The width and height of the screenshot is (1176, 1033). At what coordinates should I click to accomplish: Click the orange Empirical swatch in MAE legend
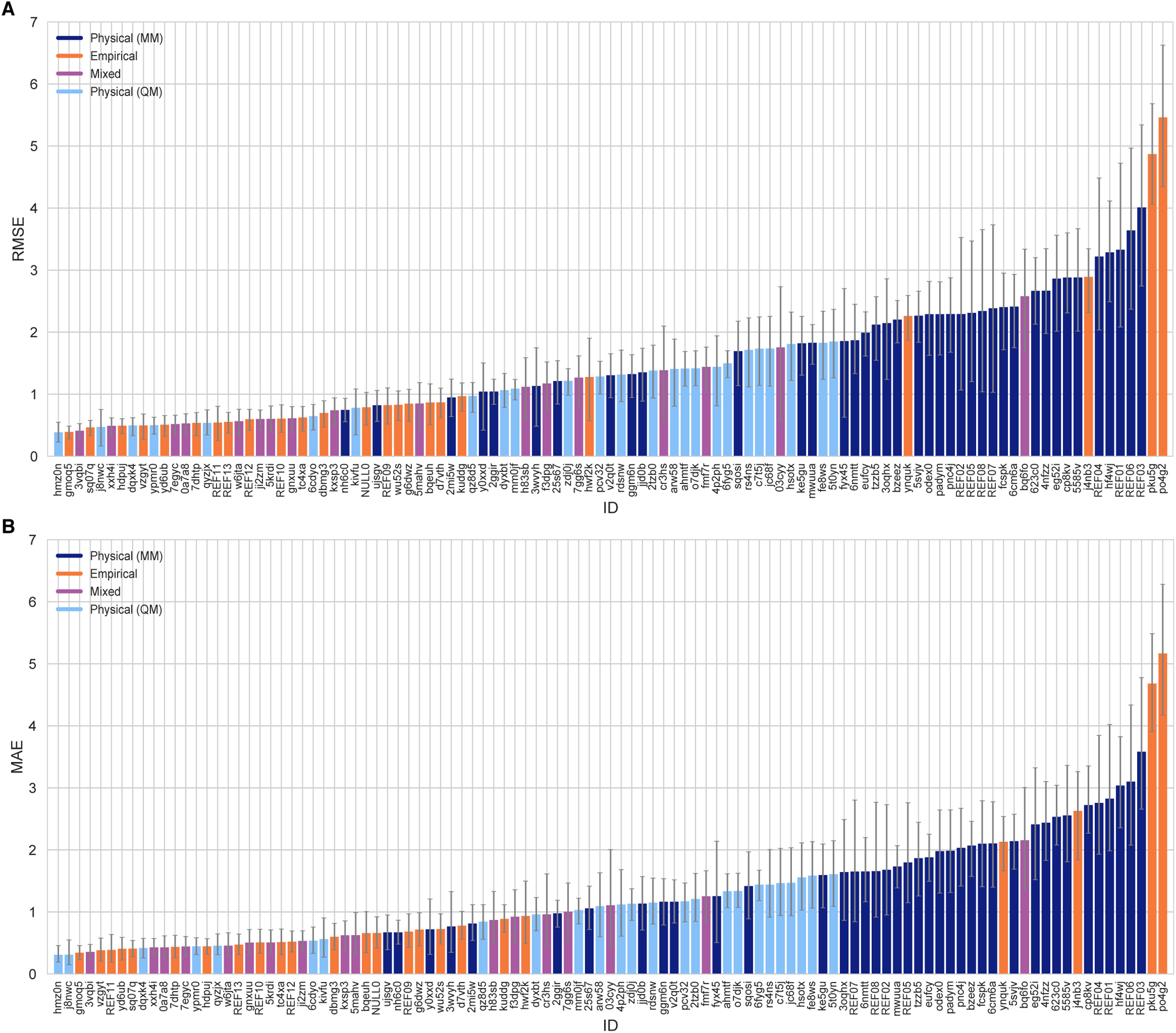(x=70, y=574)
